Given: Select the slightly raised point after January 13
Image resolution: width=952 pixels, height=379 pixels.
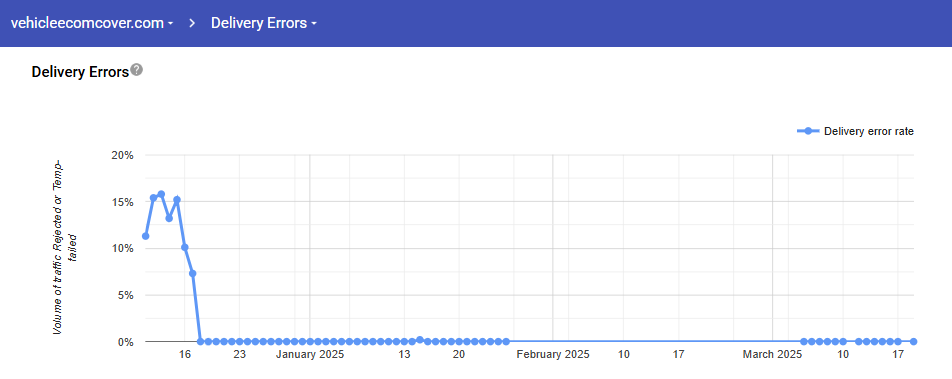Looking at the screenshot, I should coord(420,340).
